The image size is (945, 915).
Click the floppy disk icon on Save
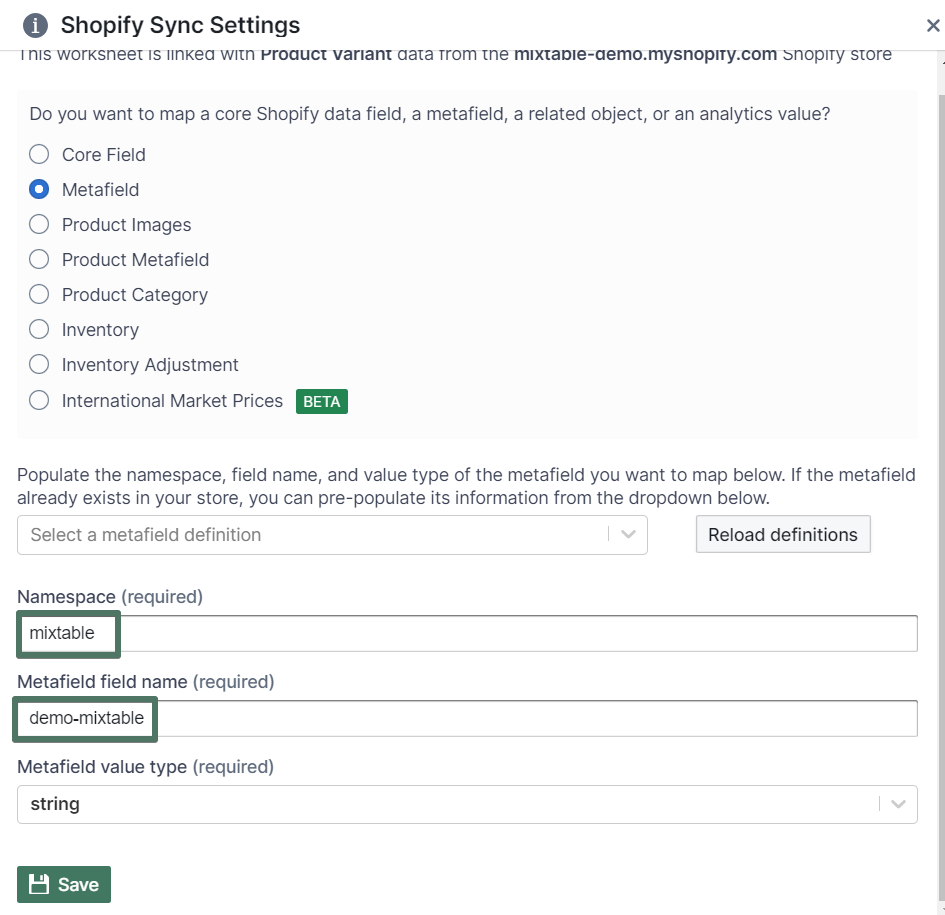pos(39,884)
